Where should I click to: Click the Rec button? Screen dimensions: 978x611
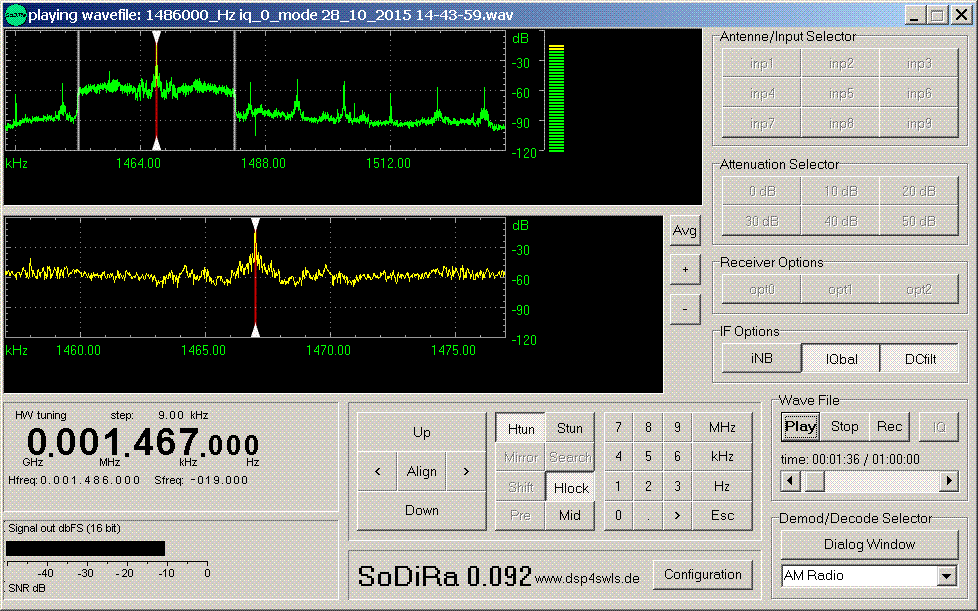click(889, 426)
